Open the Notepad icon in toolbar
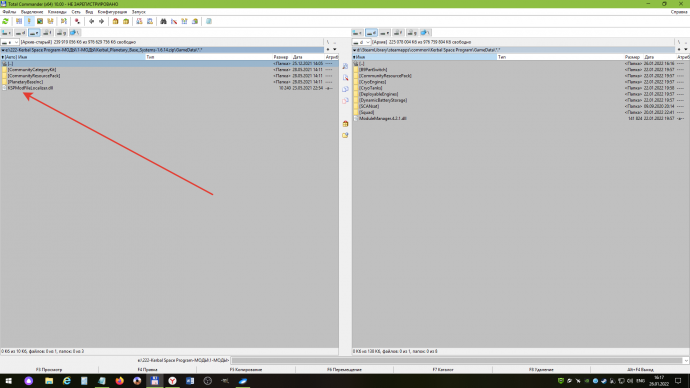 [x=209, y=21]
